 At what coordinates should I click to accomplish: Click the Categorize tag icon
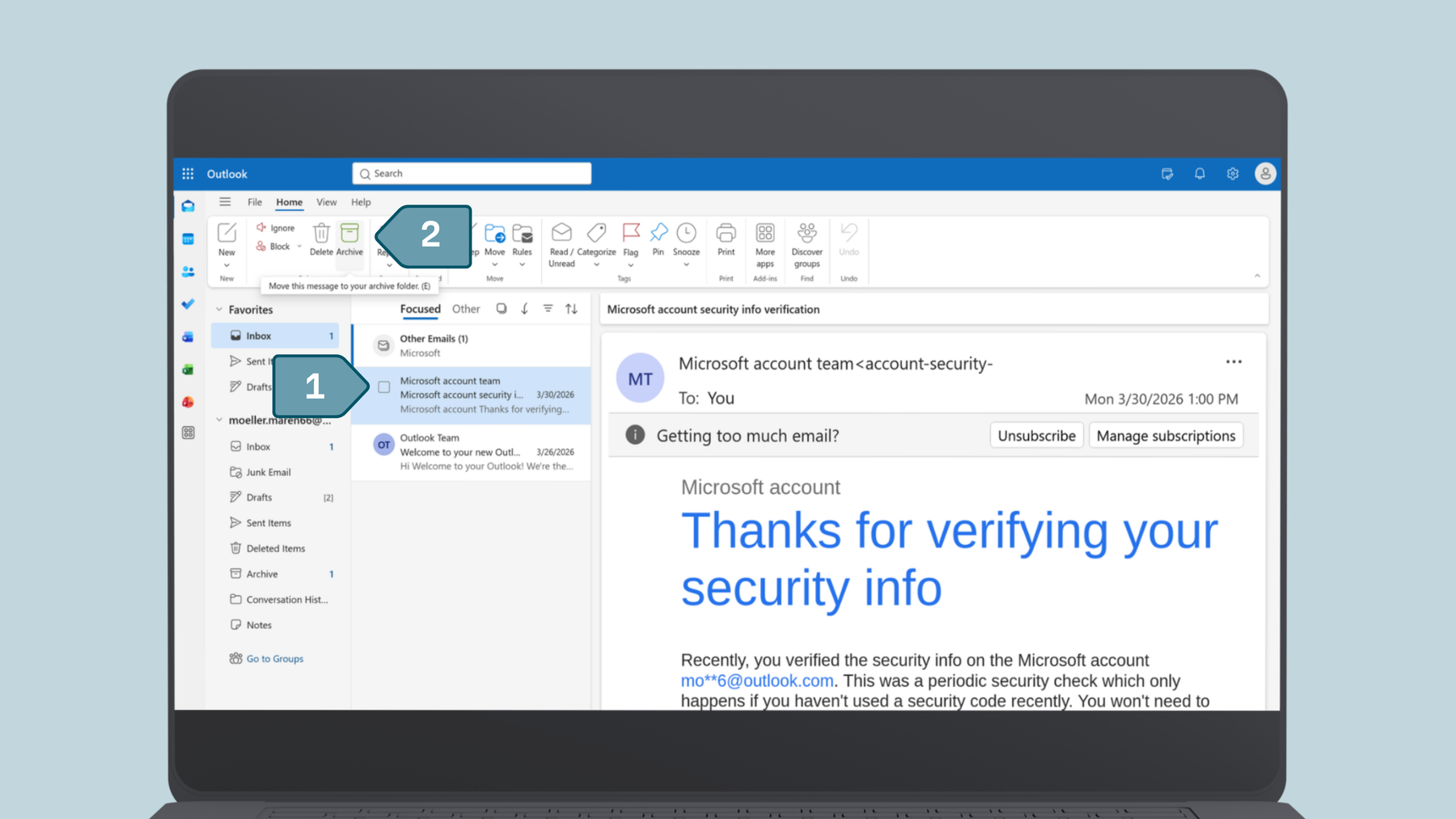point(596,233)
